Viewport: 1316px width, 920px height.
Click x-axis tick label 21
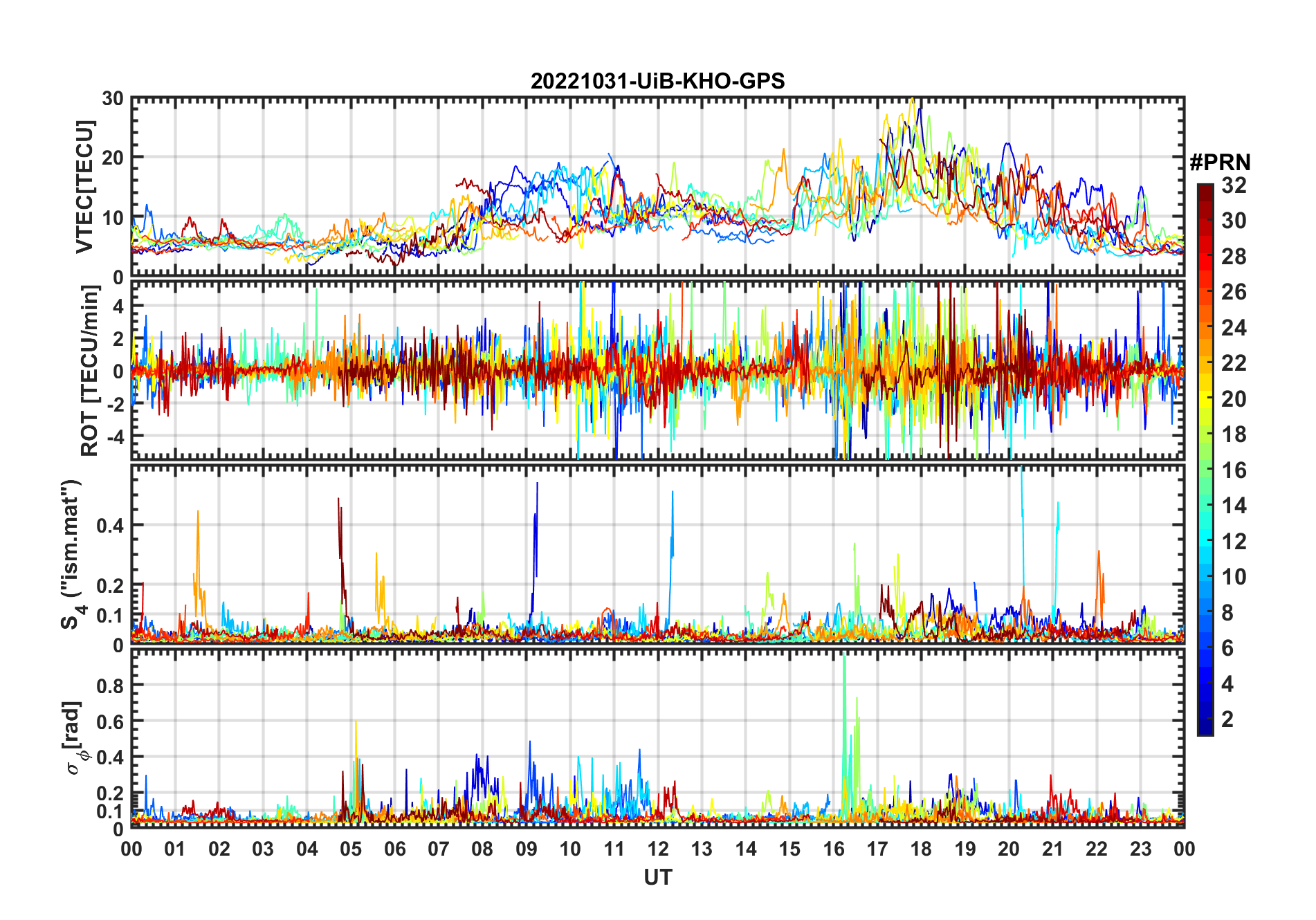click(x=1052, y=849)
